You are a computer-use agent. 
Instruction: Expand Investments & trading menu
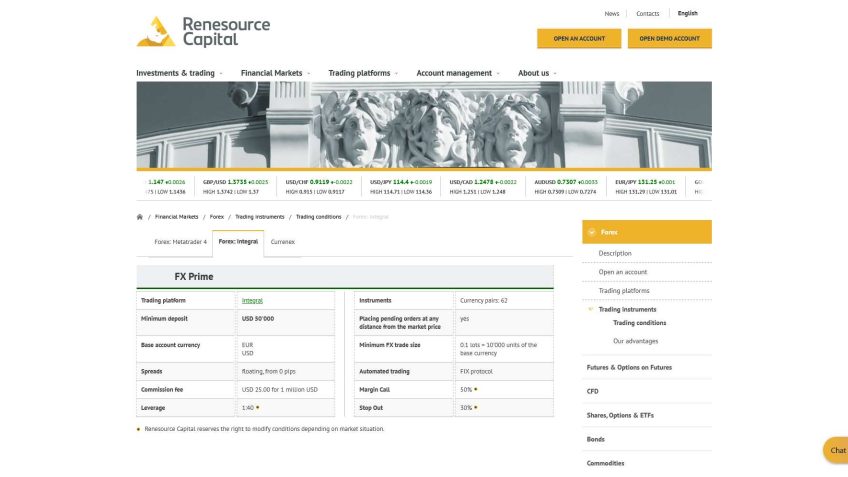pyautogui.click(x=178, y=73)
